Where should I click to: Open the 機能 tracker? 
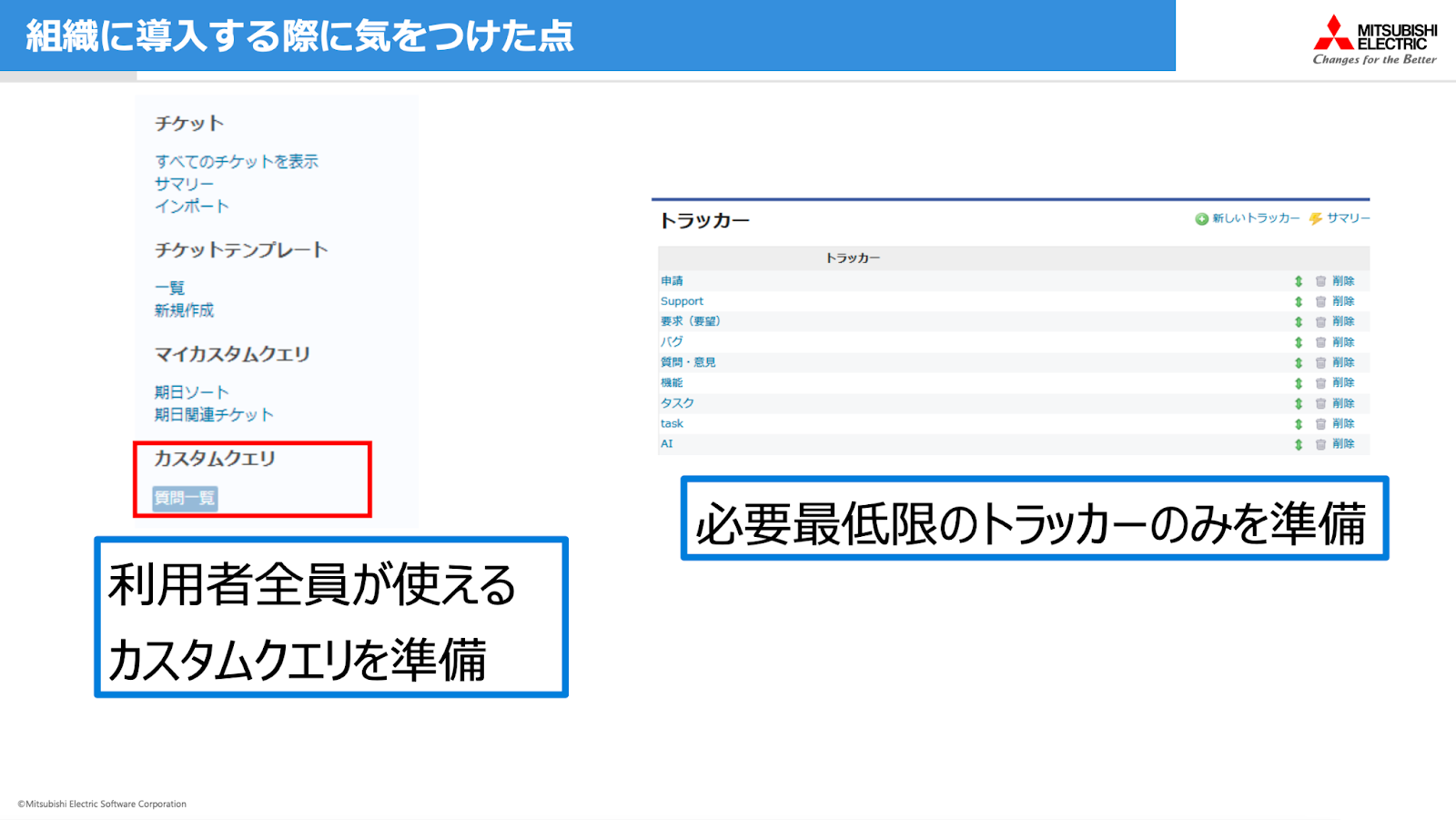pyautogui.click(x=672, y=383)
